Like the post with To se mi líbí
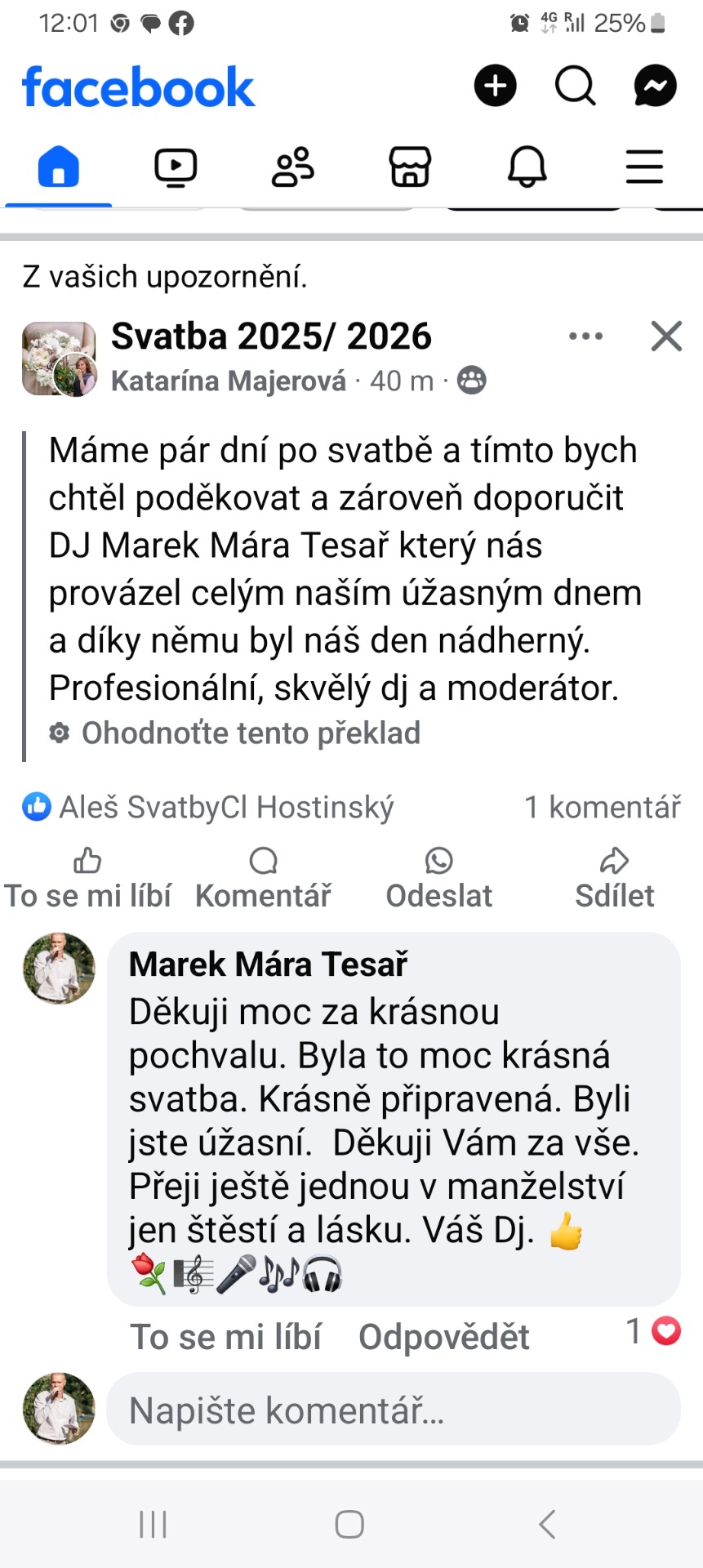 pos(87,879)
